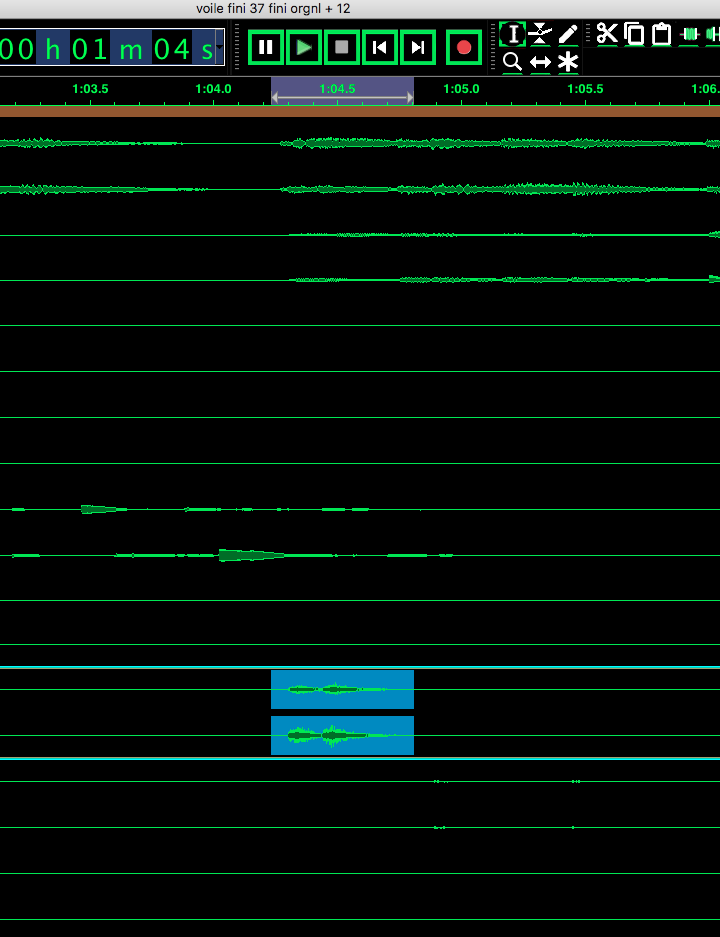Trim audio outside selection icon
This screenshot has height=937, width=720.
coord(690,34)
